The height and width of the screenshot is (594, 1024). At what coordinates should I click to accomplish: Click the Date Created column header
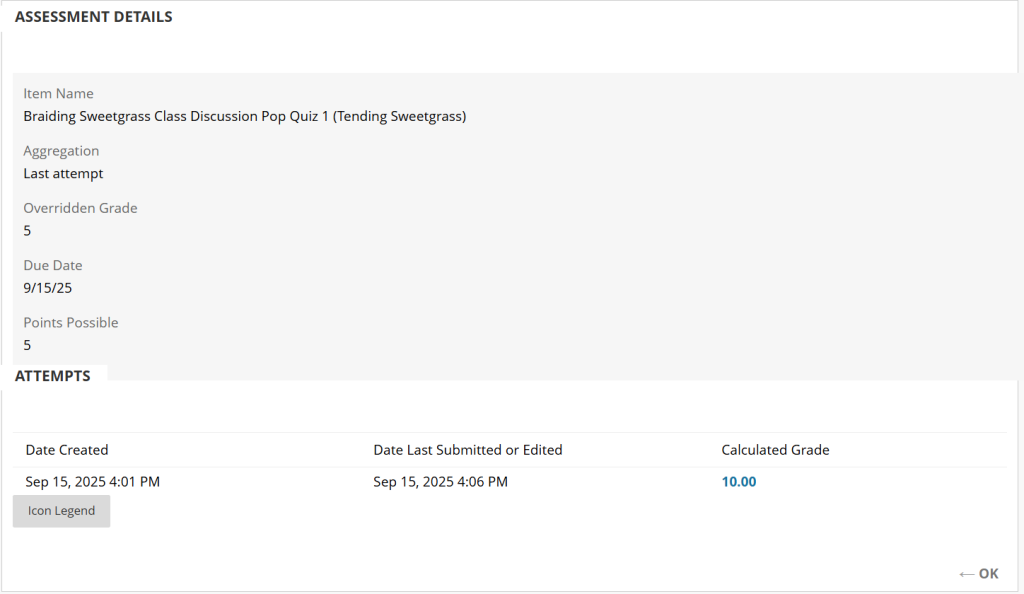tap(67, 450)
